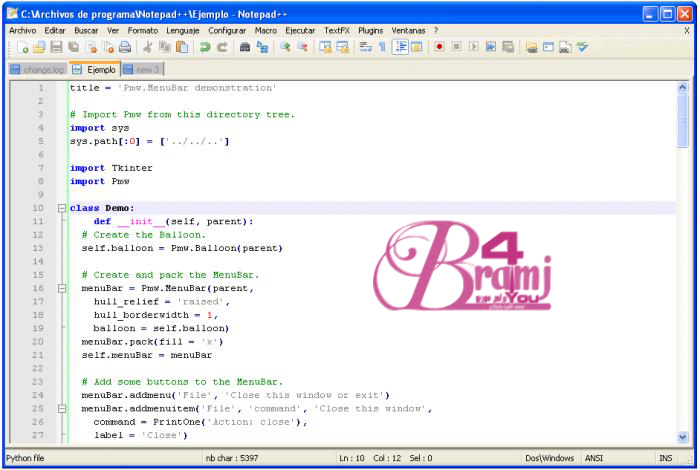Open the Macro menu

click(266, 30)
